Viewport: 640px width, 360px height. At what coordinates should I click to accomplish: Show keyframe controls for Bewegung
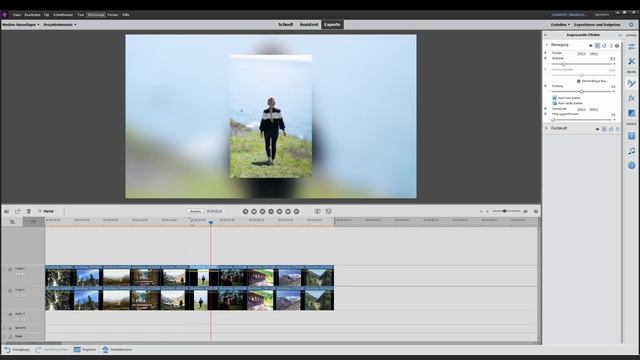tap(597, 46)
